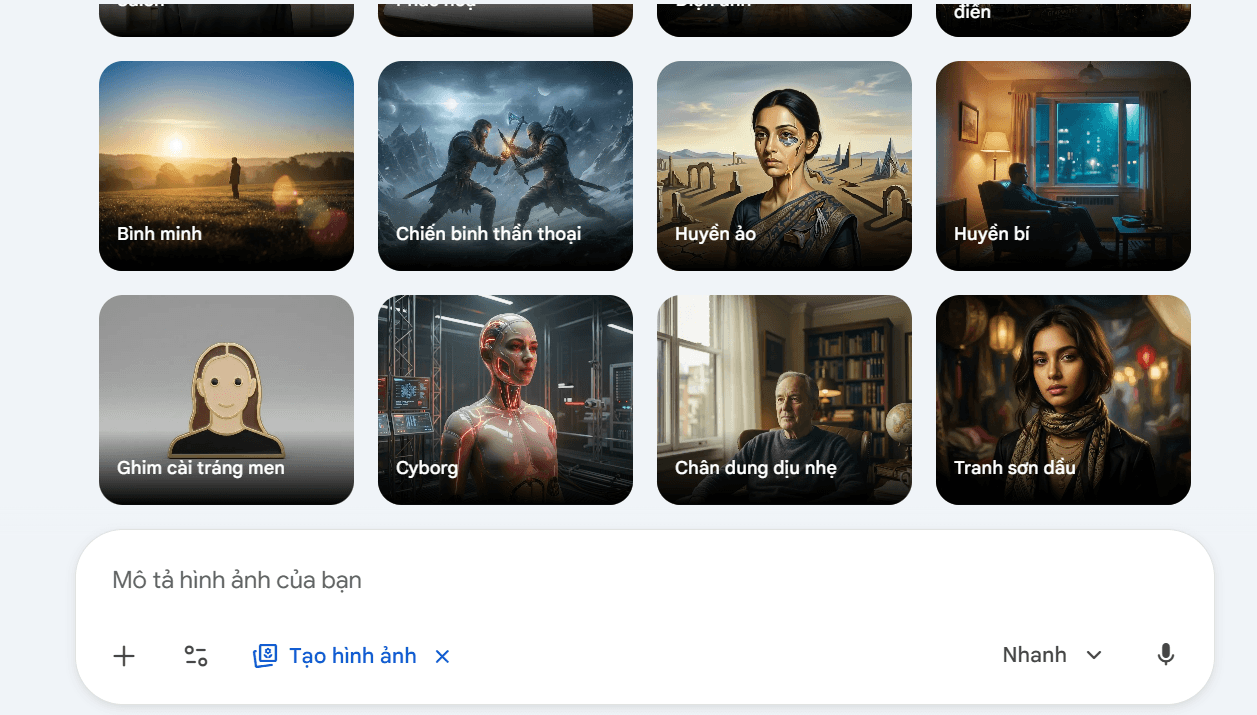Click the plus add-attachment icon
This screenshot has height=715, width=1257.
pos(124,656)
